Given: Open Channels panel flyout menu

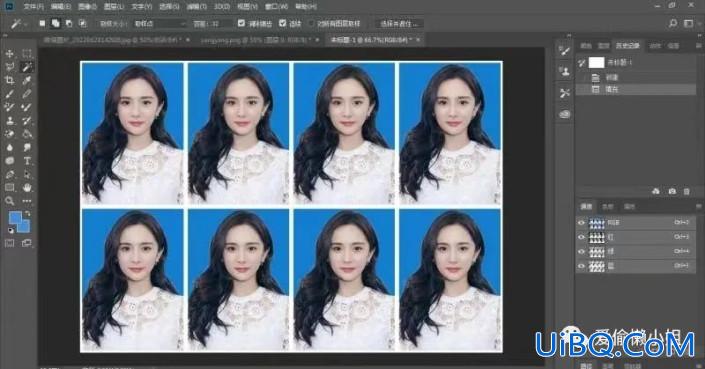Looking at the screenshot, I should click(699, 206).
